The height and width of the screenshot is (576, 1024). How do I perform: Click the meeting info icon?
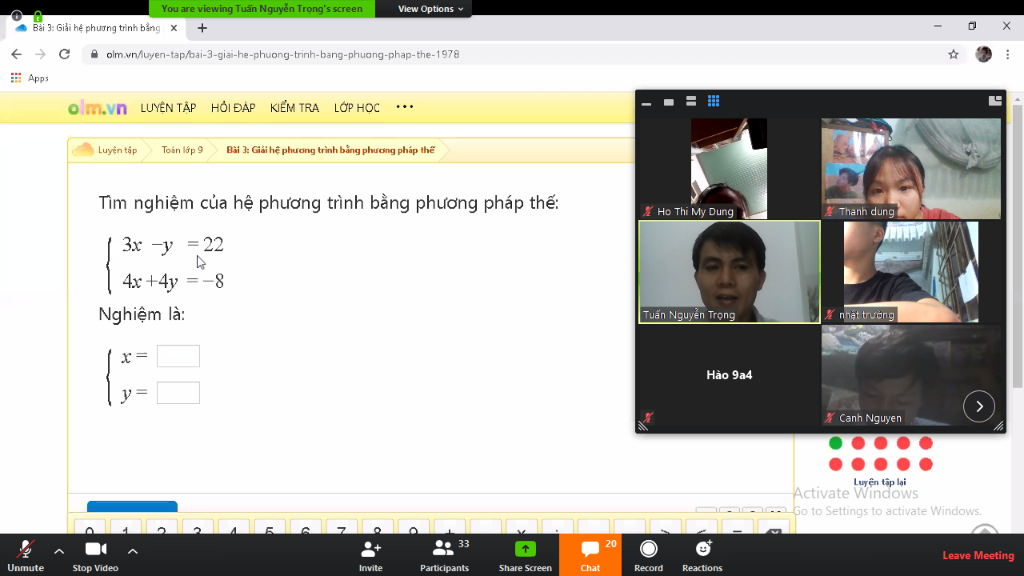[x=16, y=16]
